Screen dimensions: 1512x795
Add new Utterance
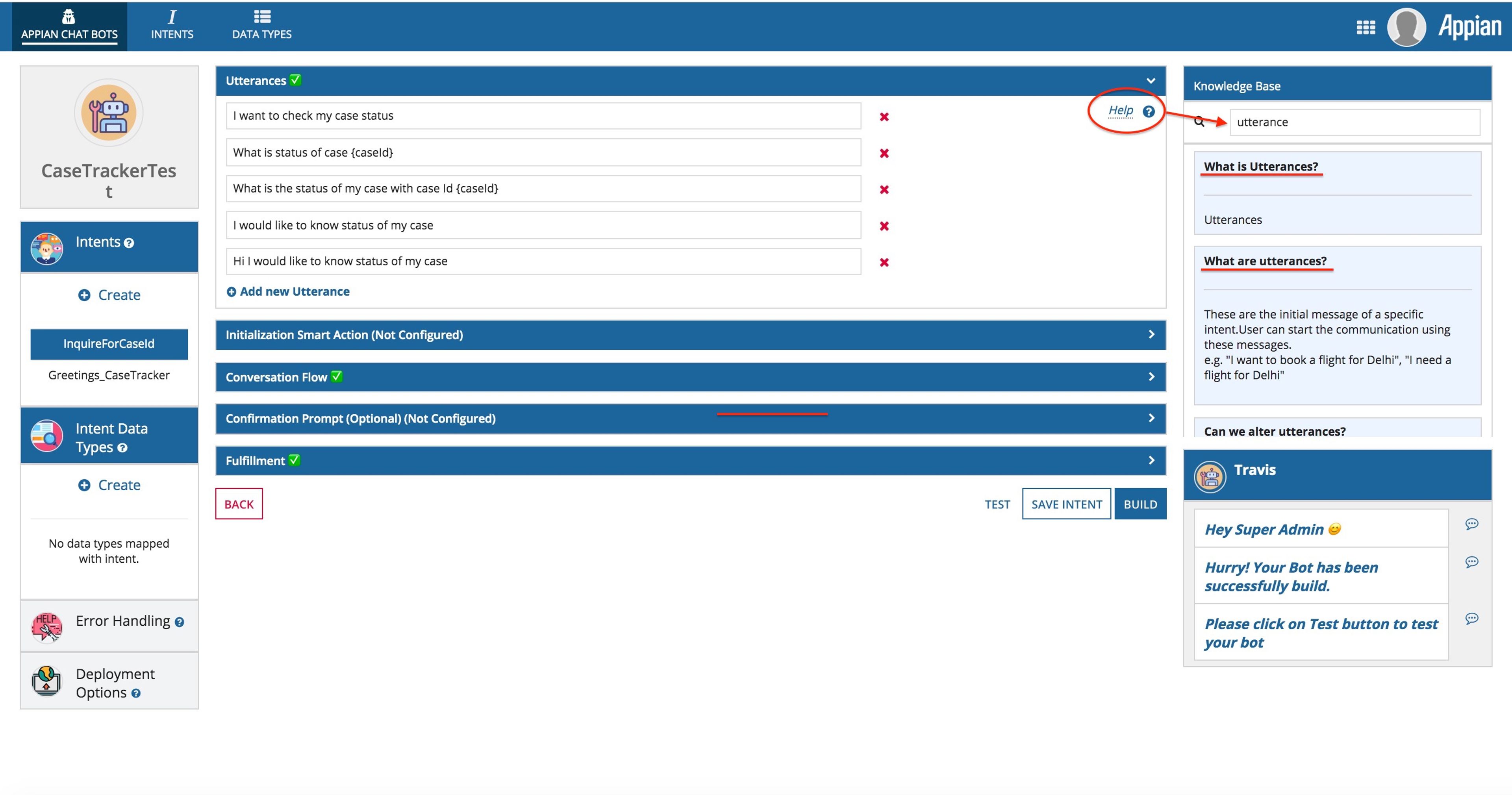[x=288, y=292]
